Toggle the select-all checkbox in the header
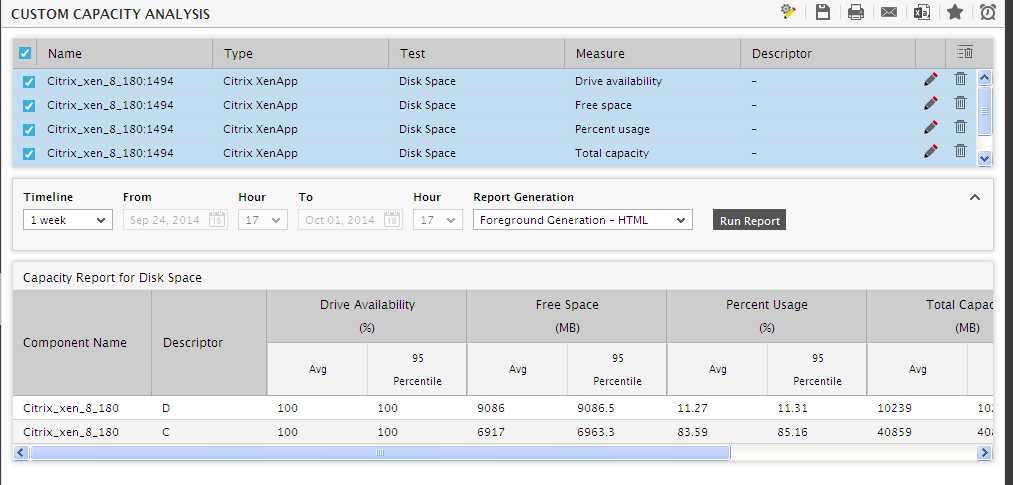Viewport: 1013px width, 485px height. click(x=25, y=53)
